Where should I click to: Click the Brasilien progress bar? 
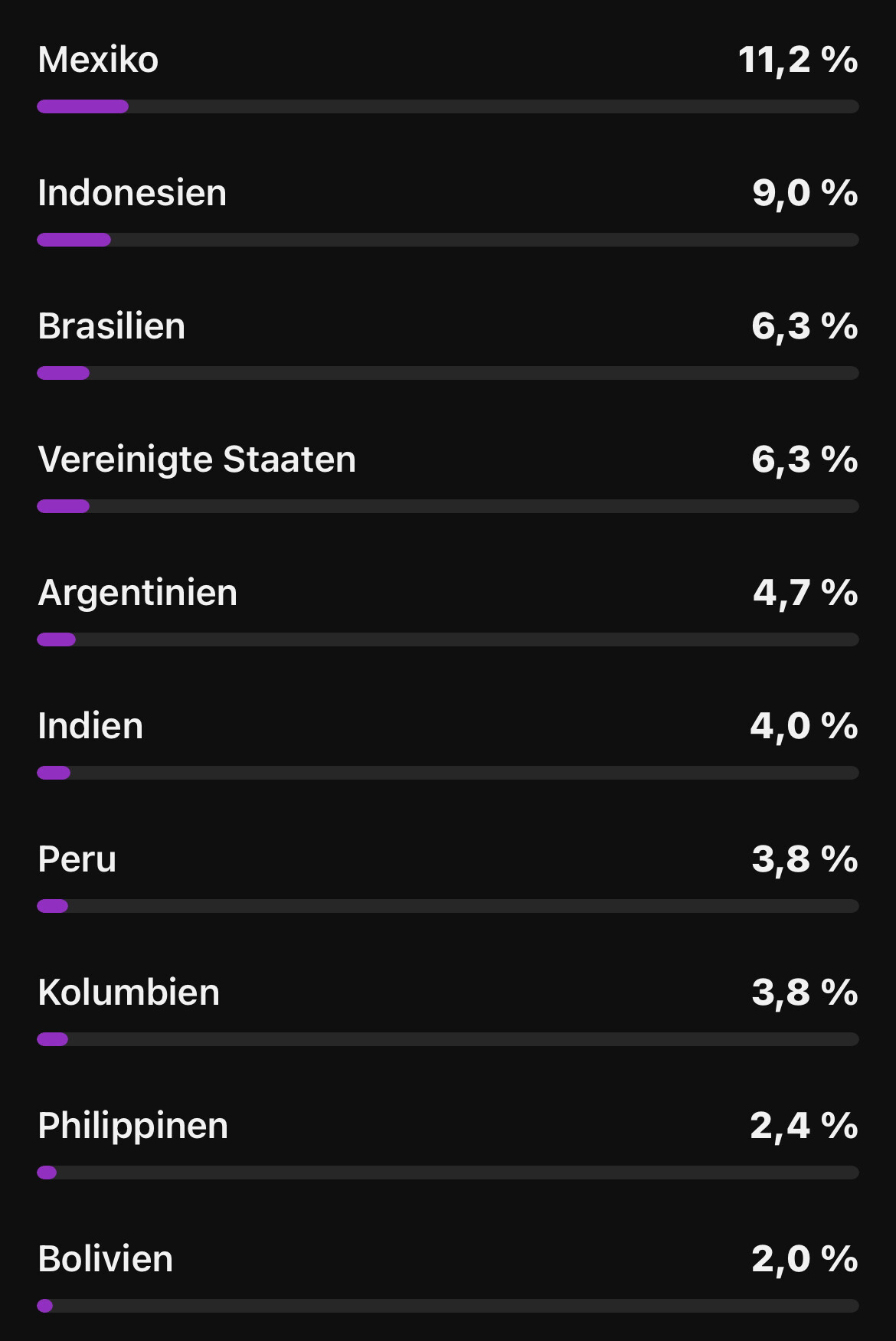pos(448,373)
